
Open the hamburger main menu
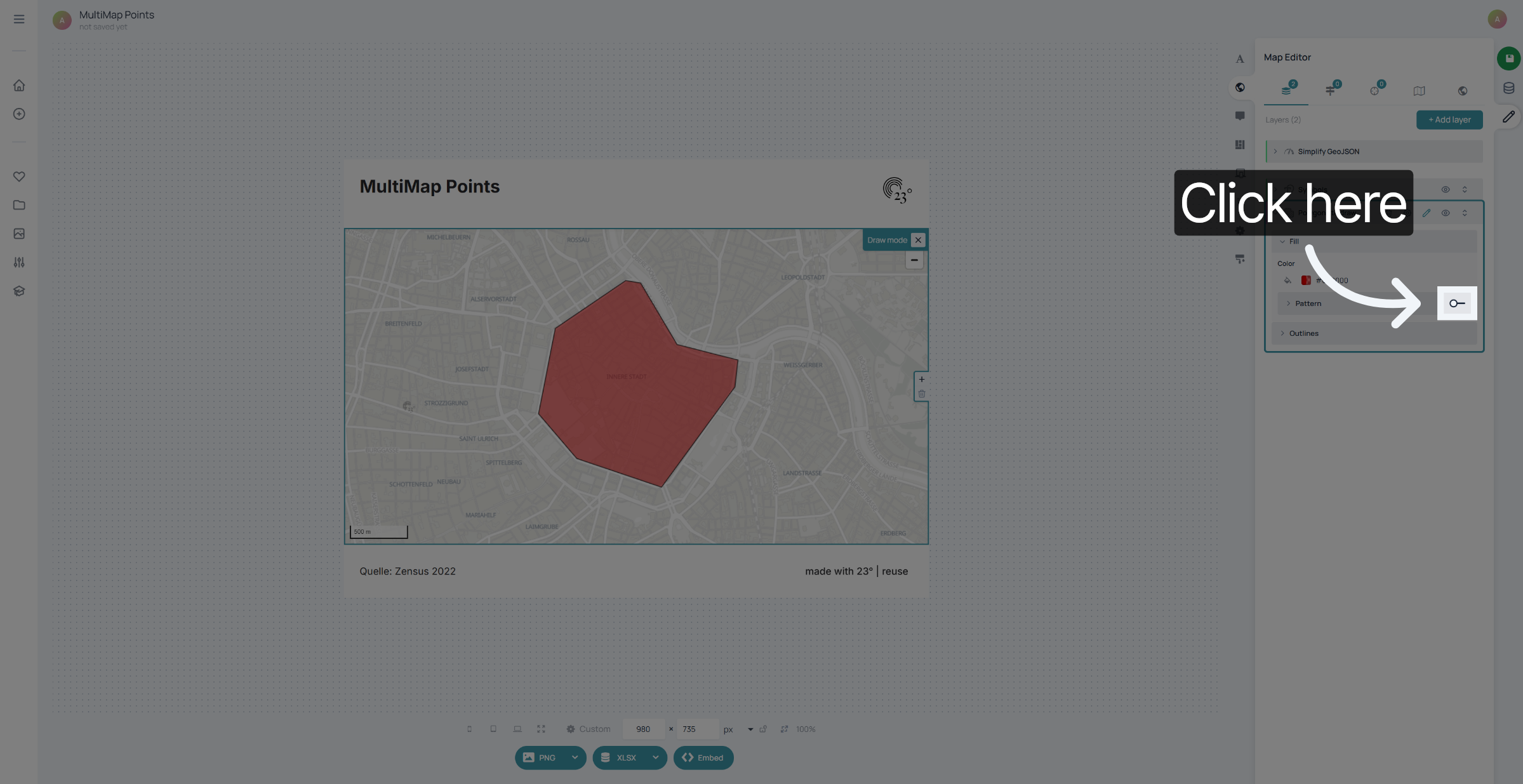pos(19,19)
